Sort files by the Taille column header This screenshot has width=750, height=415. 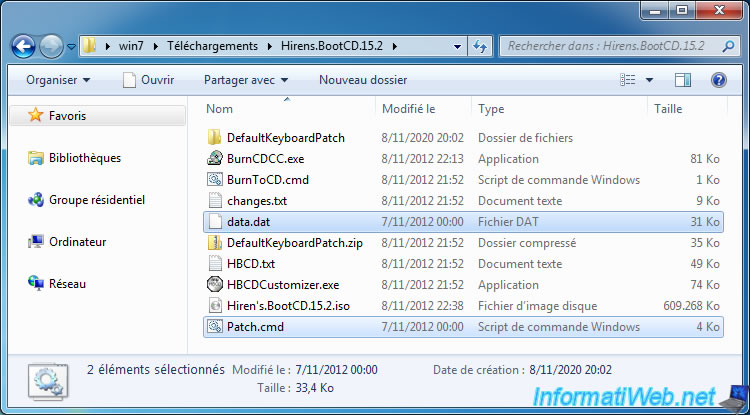668,108
